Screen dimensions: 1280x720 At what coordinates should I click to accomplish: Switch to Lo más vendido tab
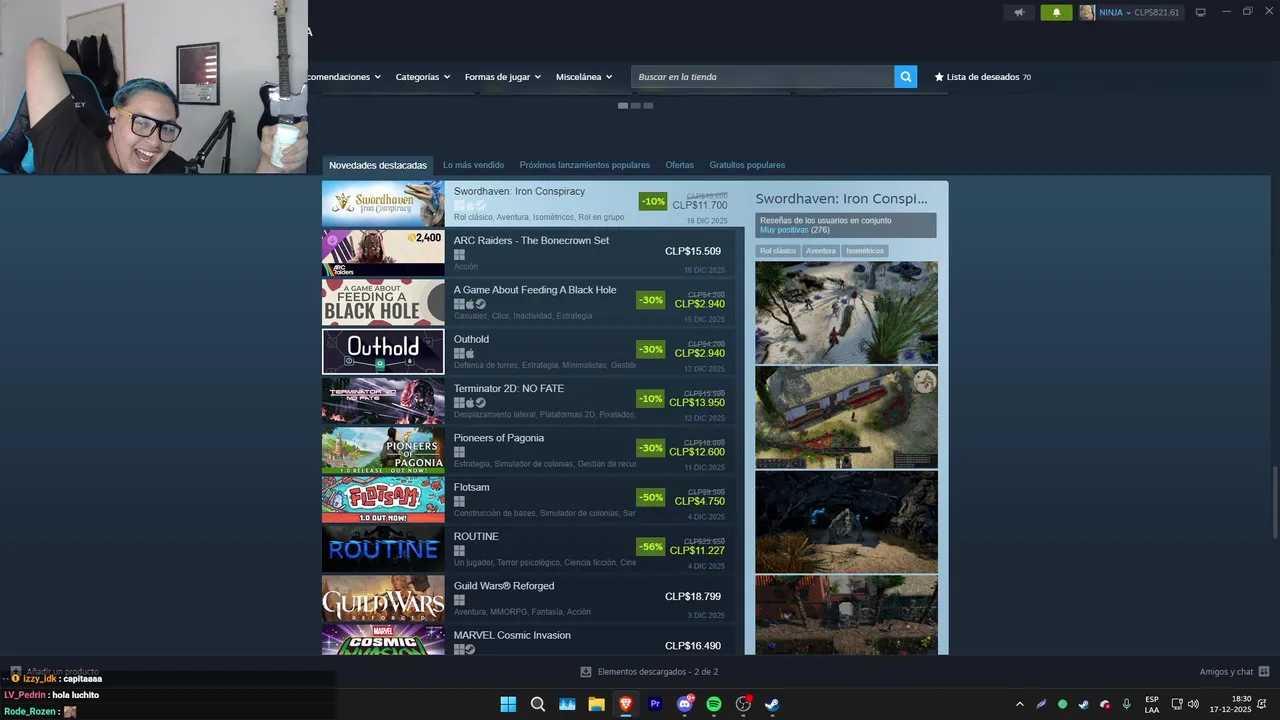click(473, 165)
